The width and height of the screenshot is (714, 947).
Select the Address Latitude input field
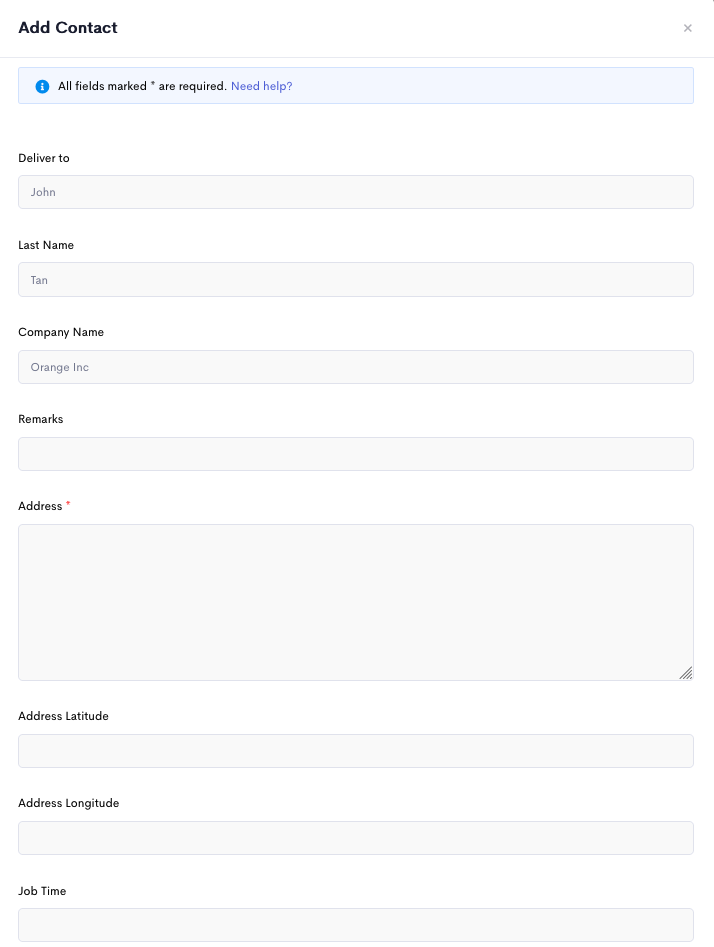(356, 751)
